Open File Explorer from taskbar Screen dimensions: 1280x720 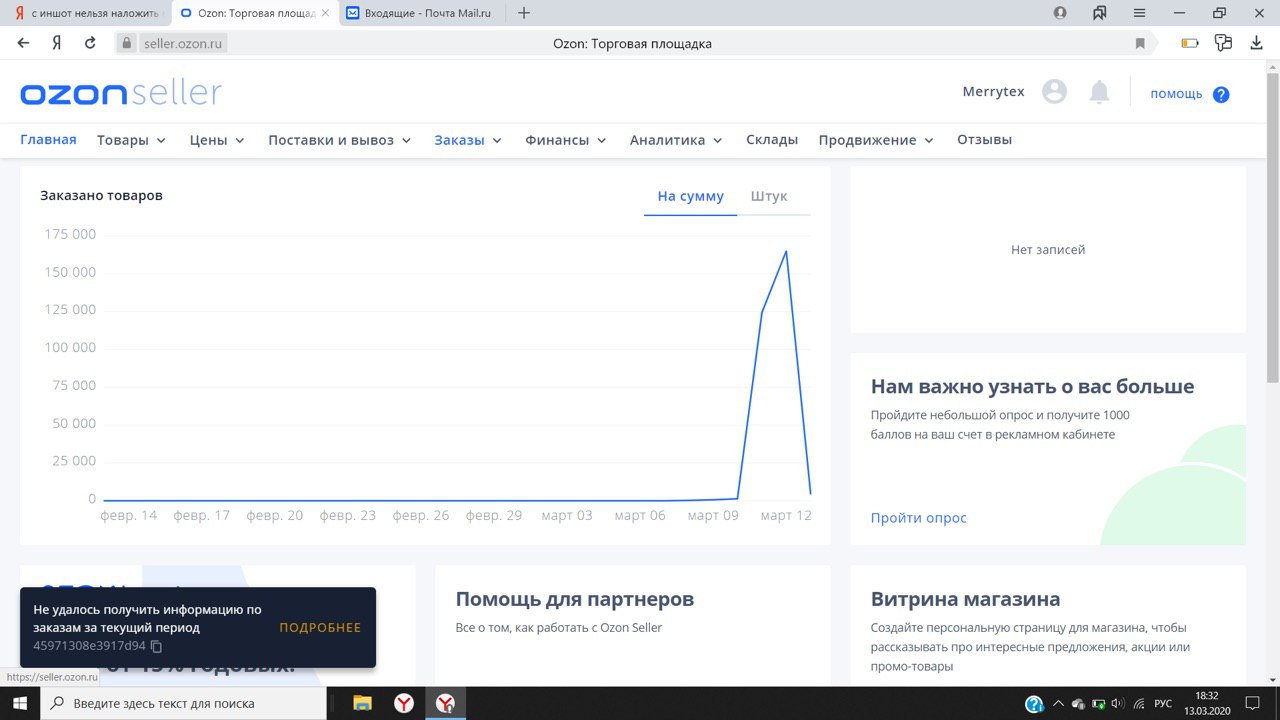tap(362, 703)
